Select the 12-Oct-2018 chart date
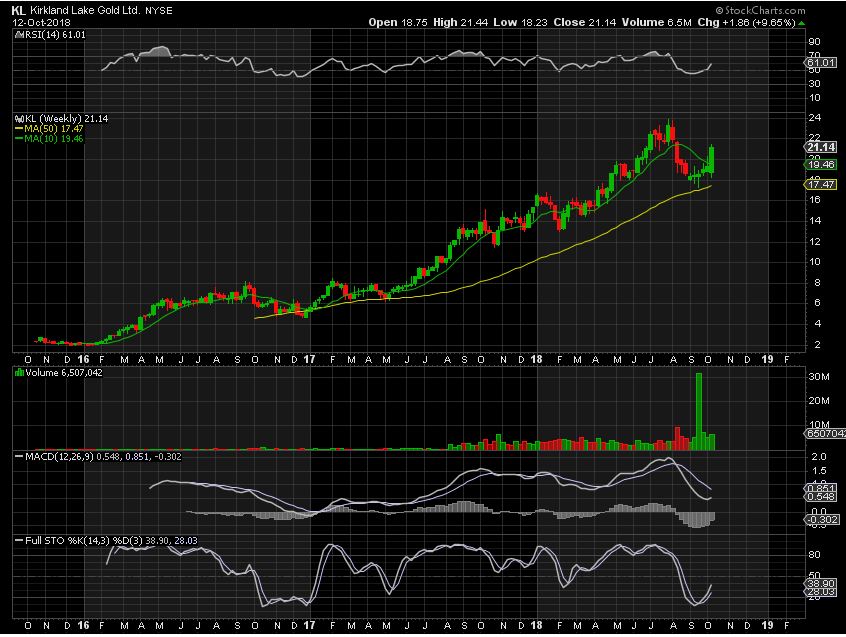This screenshot has height=637, width=846. 42,23
